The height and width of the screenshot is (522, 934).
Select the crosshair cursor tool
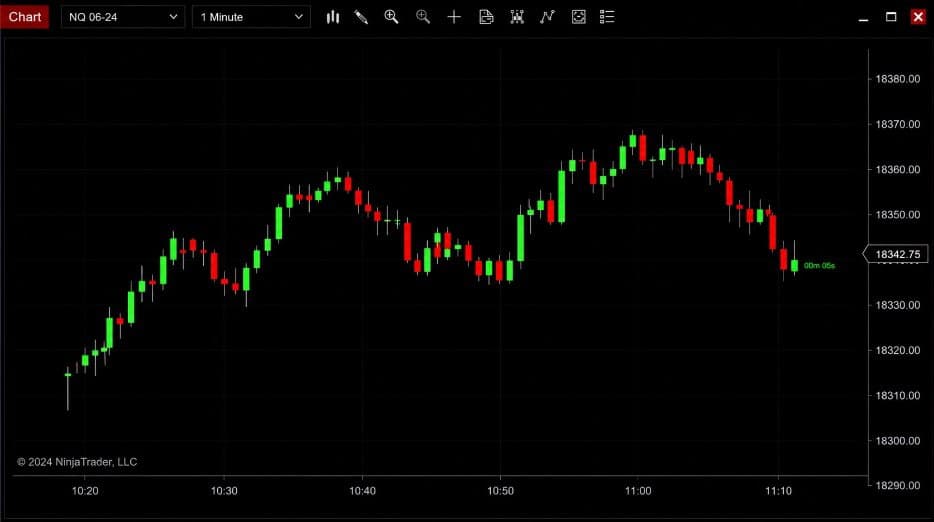click(x=454, y=17)
